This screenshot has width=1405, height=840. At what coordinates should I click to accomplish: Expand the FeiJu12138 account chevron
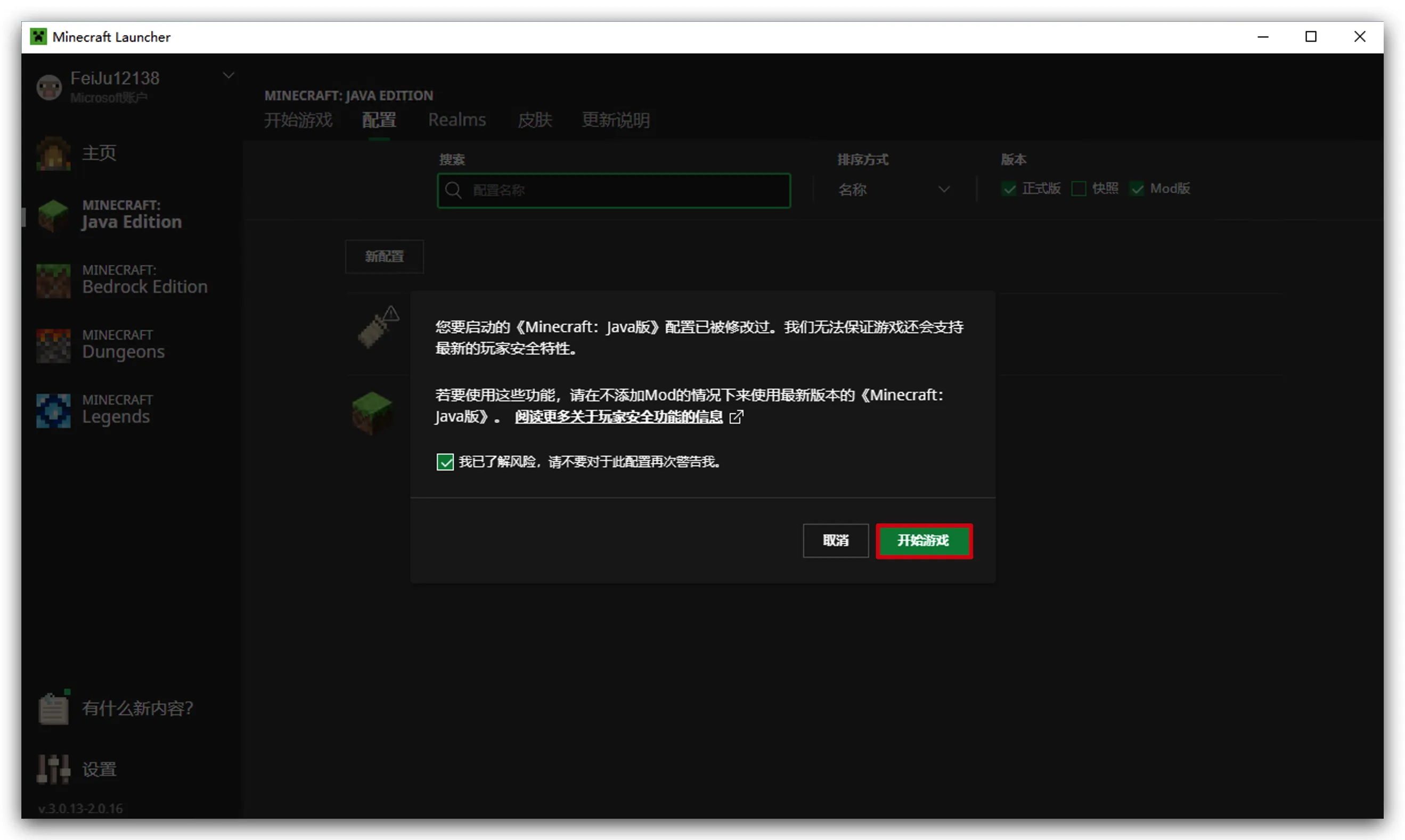coord(228,75)
